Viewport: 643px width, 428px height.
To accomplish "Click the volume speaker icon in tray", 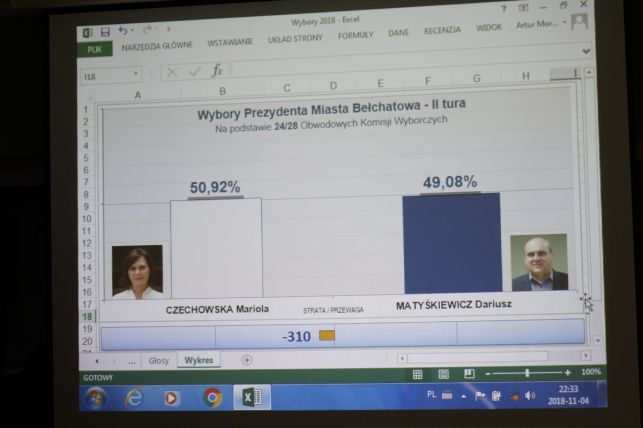I will coord(529,396).
